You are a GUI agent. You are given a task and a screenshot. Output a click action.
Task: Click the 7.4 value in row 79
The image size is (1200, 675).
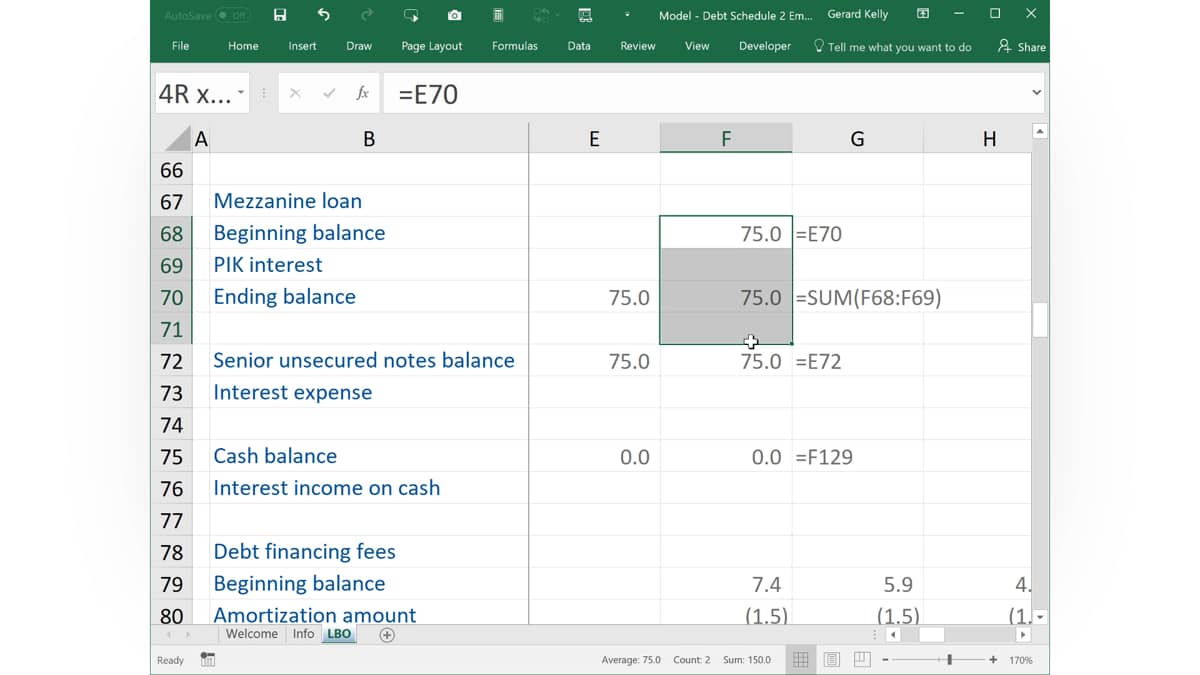[x=766, y=585]
